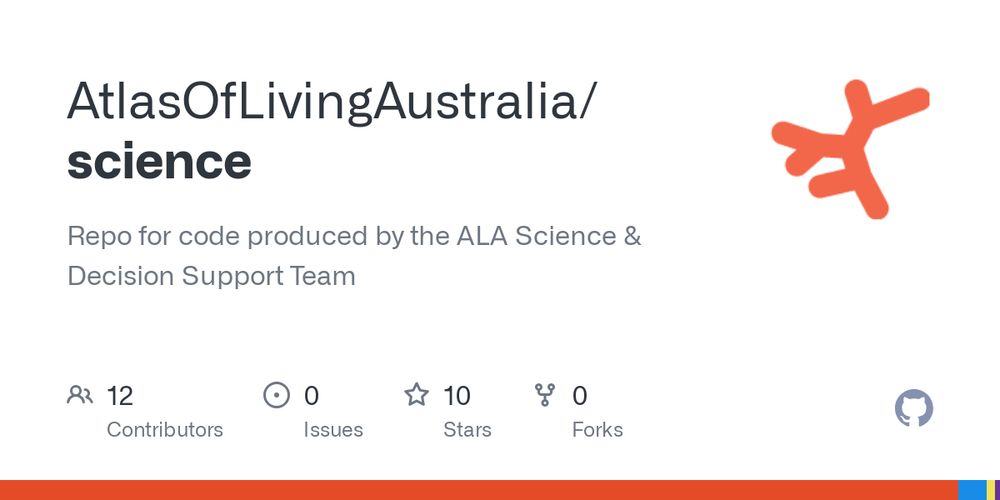Click the orange language bar segment
Screen dimensions: 1000x500
point(479,490)
